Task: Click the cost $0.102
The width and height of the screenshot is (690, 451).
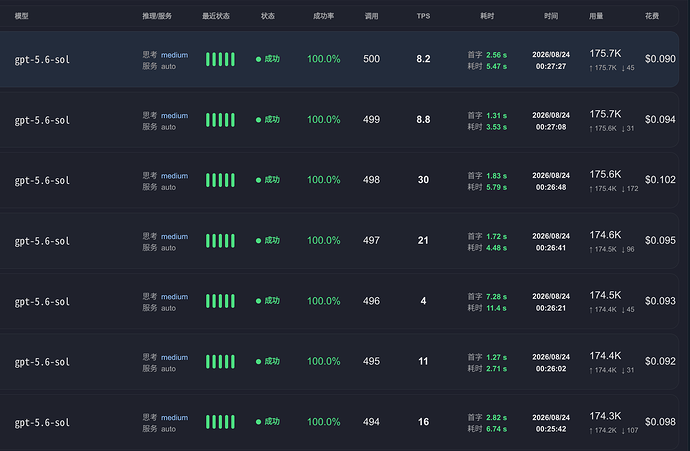Action: point(660,180)
